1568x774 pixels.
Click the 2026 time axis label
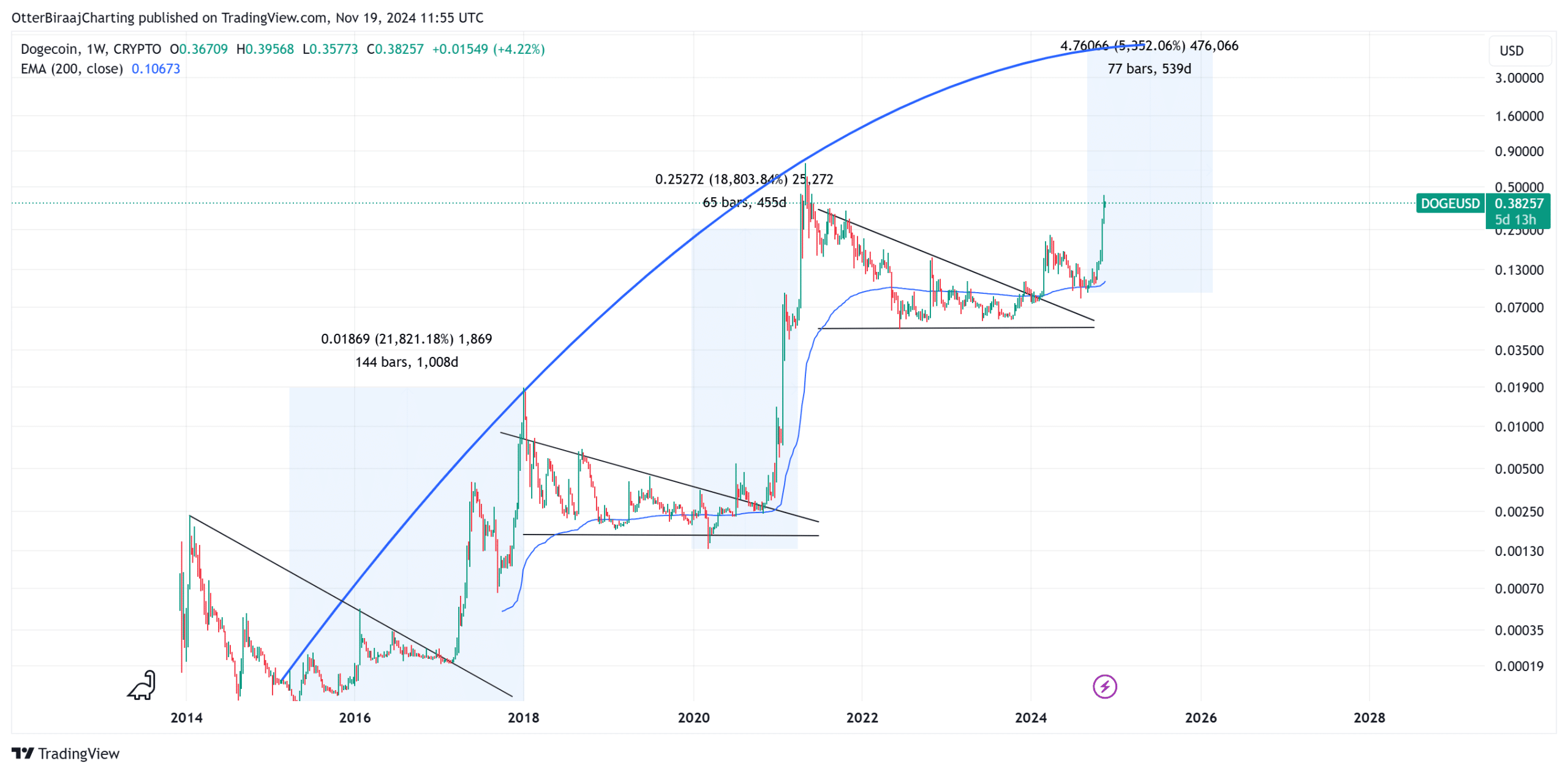[1200, 717]
